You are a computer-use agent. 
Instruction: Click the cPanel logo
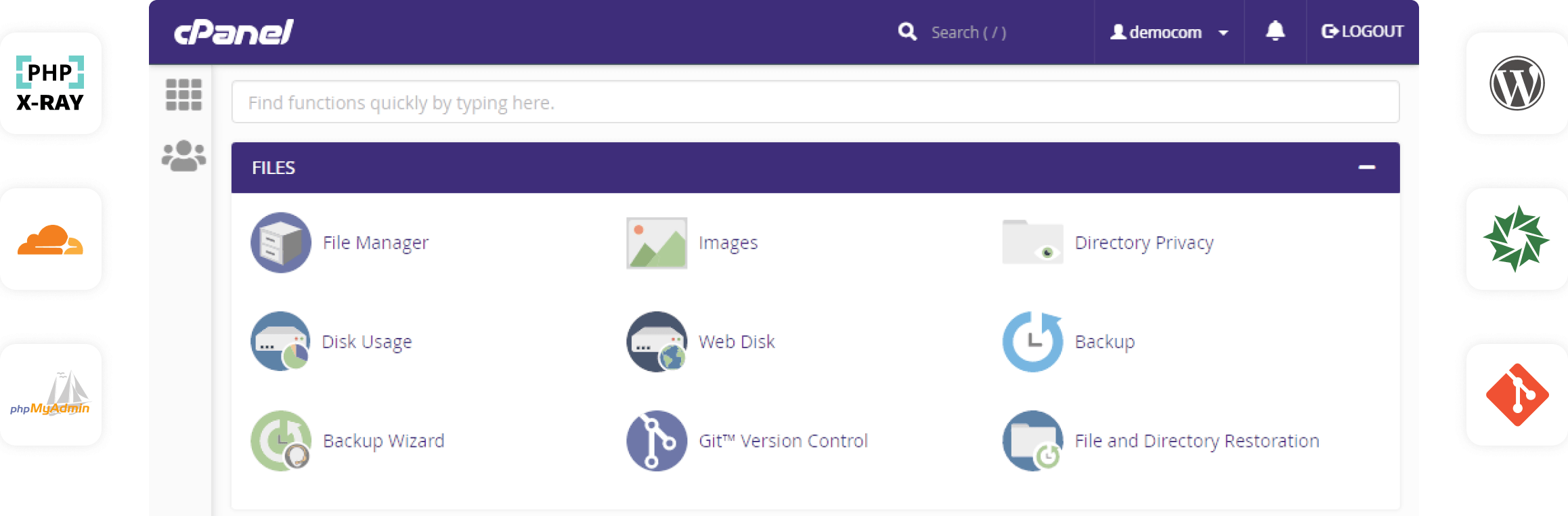point(233,32)
